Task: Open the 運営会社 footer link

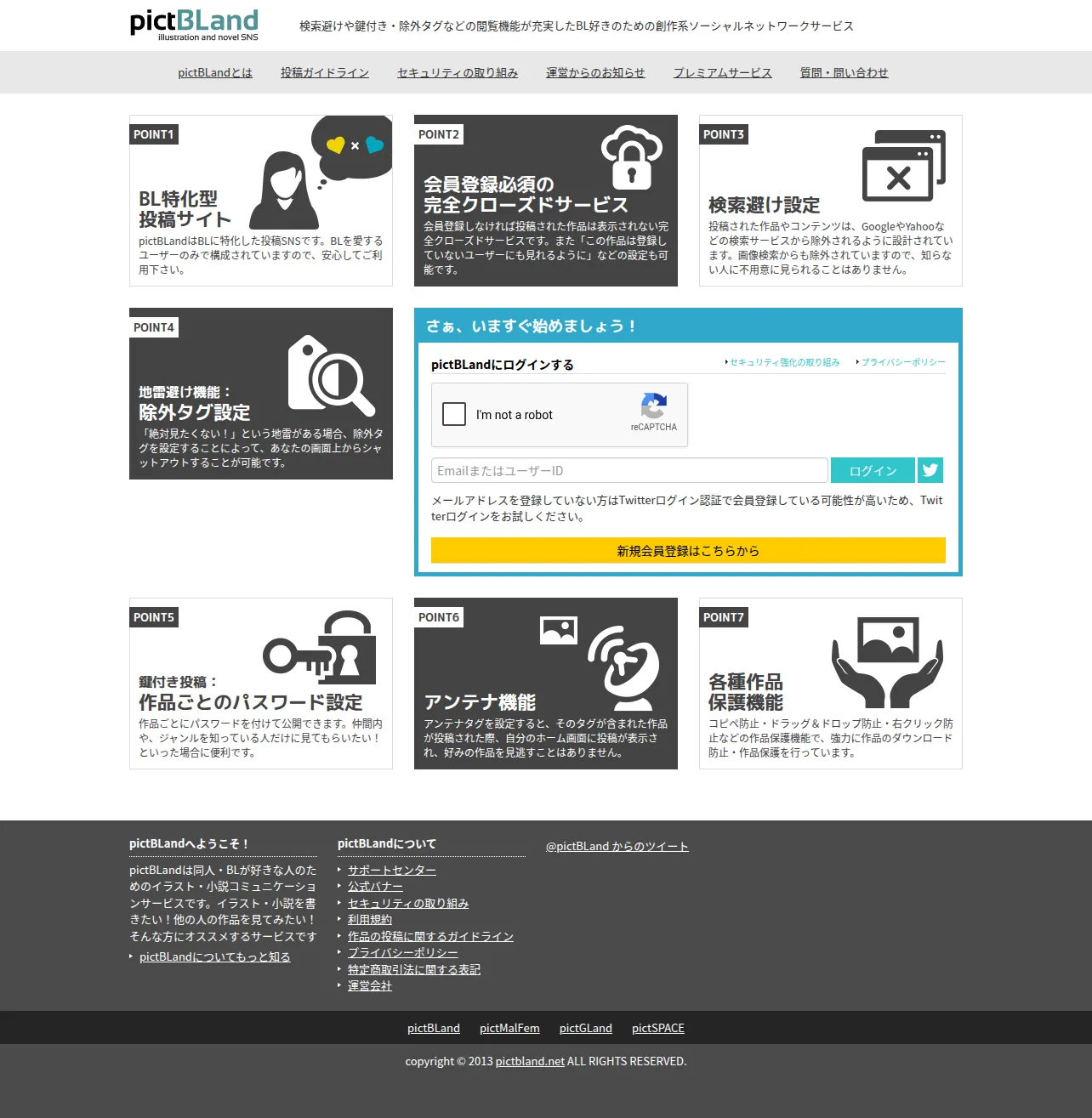Action: (x=370, y=985)
